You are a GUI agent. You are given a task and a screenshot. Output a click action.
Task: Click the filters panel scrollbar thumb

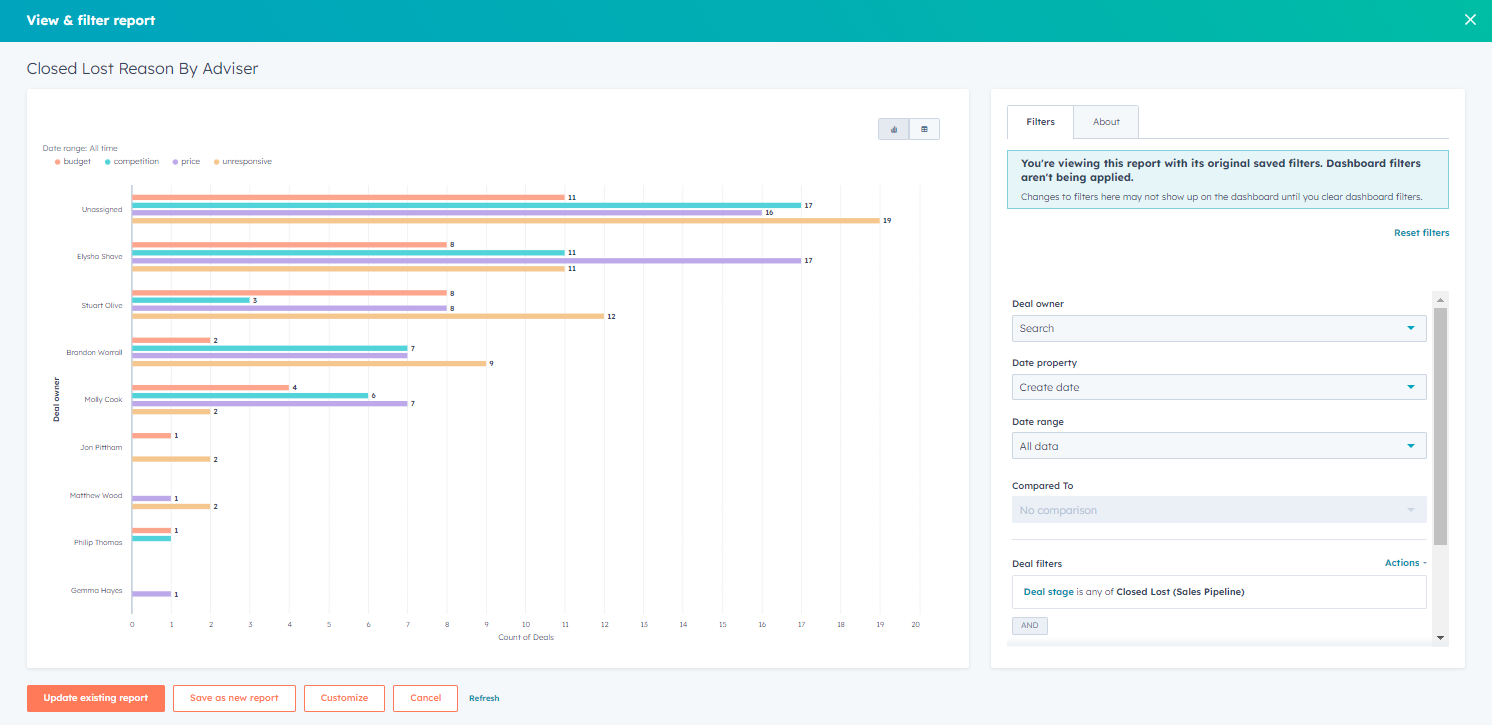tap(1440, 426)
